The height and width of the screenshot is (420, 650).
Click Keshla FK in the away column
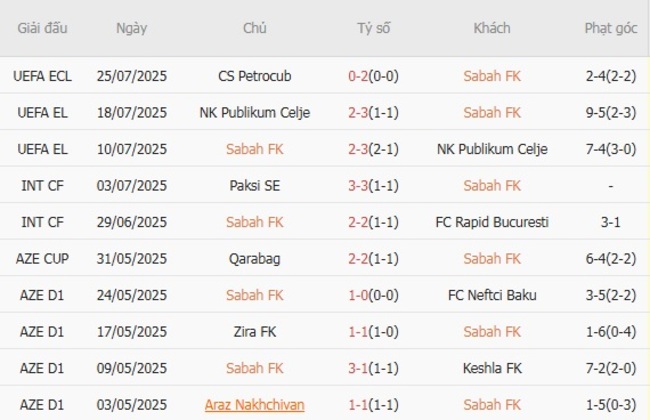492,368
